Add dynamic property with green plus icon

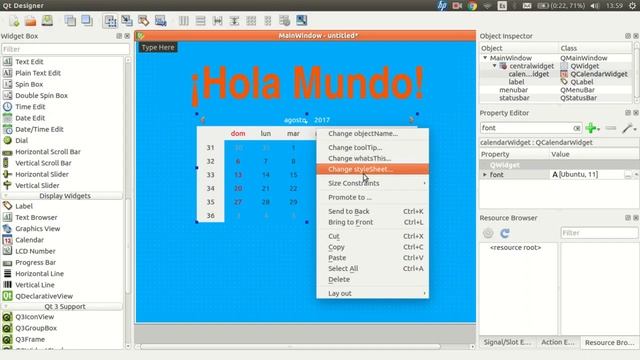coord(592,128)
